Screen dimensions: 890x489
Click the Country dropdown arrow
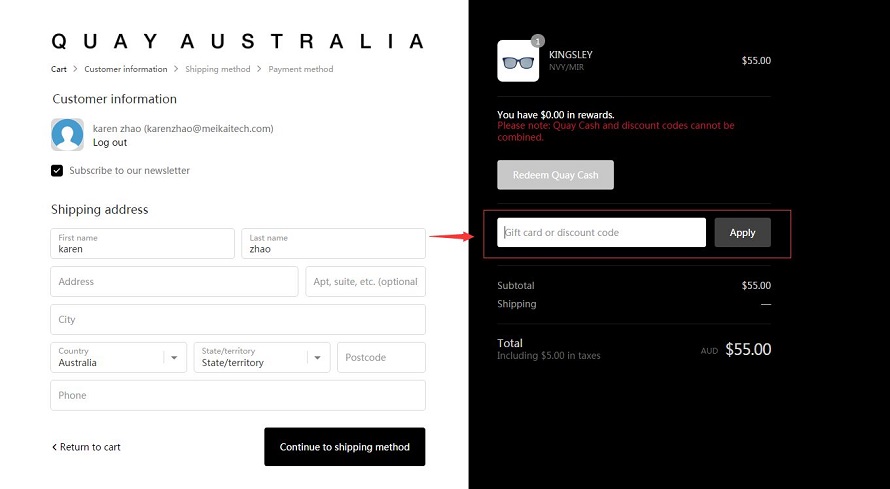pyautogui.click(x=174, y=357)
